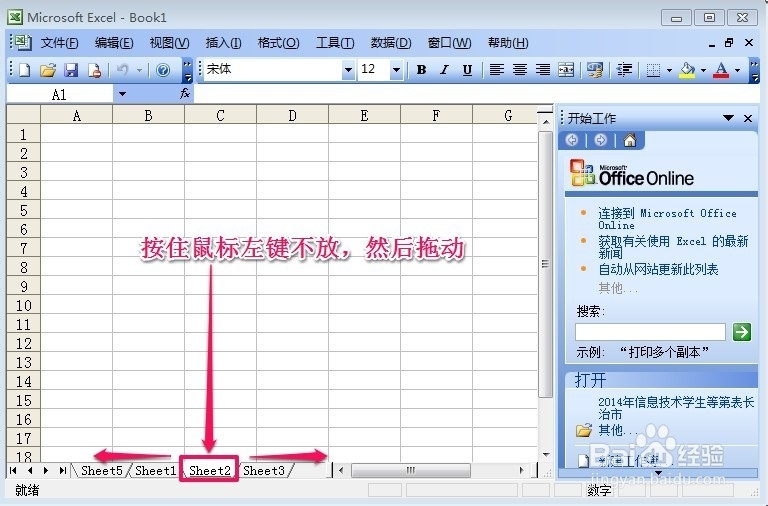Switch to the Sheet5 tab

click(x=102, y=471)
